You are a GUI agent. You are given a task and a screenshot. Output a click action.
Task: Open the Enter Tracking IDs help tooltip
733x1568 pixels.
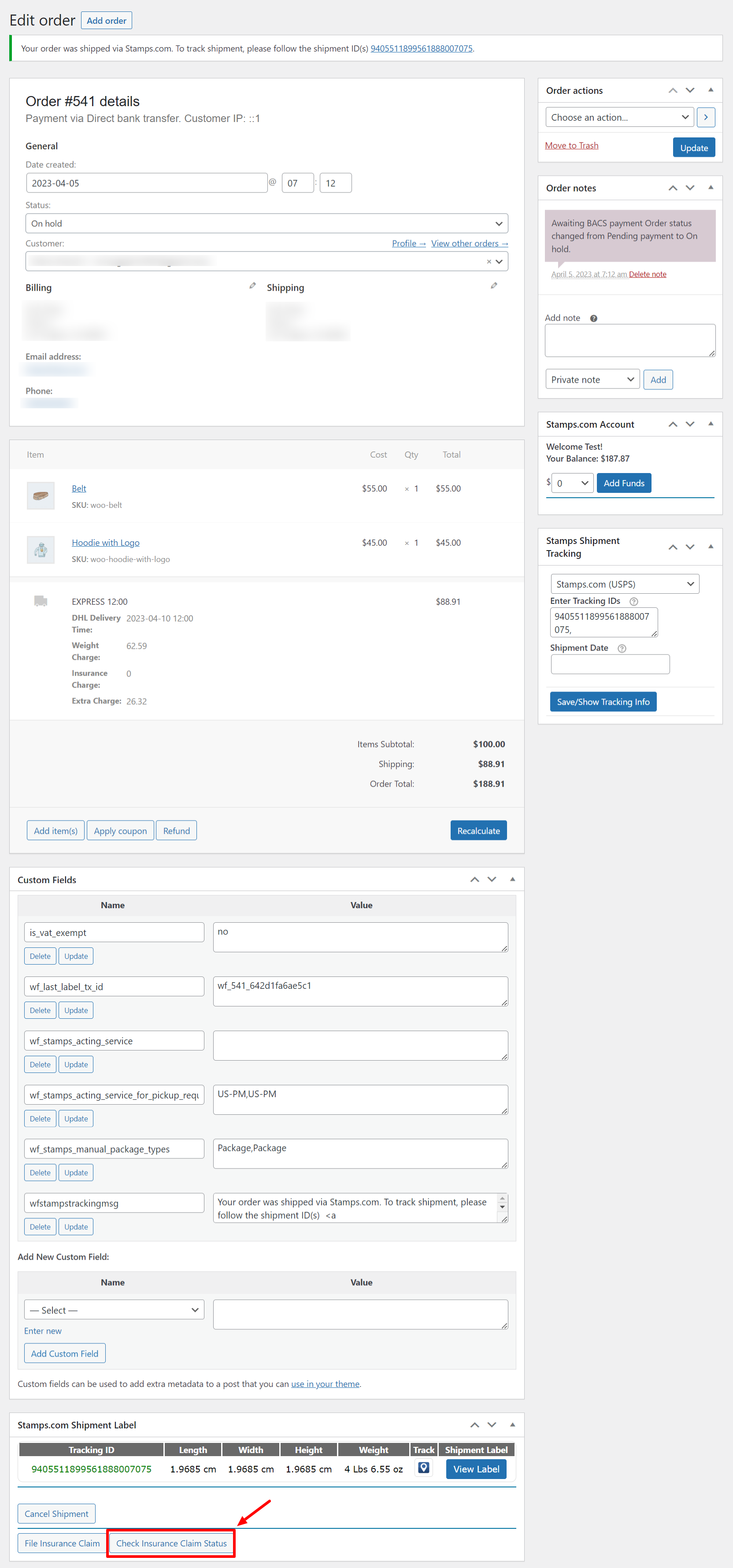point(633,601)
